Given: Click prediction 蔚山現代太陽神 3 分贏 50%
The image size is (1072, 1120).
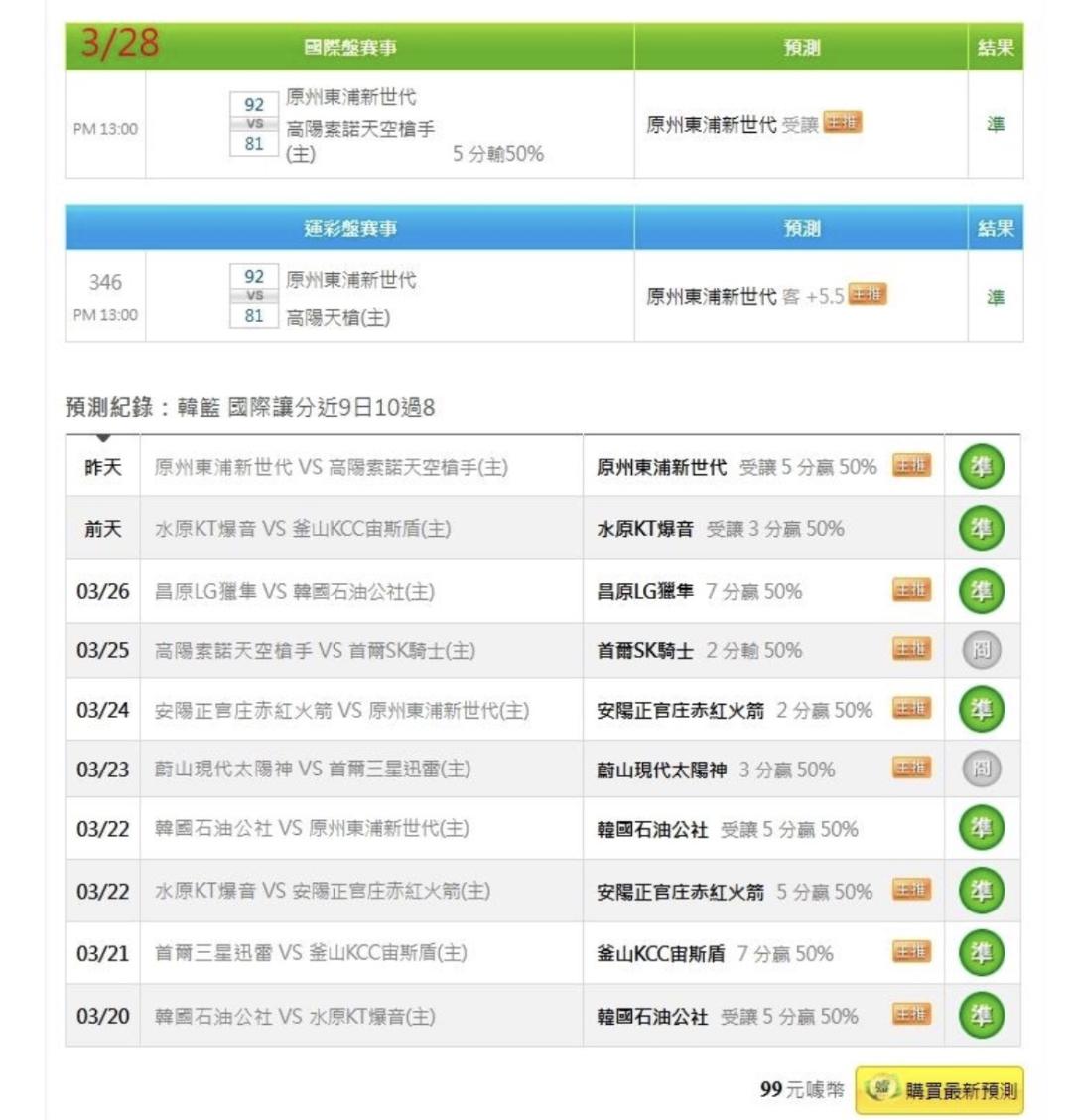Looking at the screenshot, I should 716,770.
